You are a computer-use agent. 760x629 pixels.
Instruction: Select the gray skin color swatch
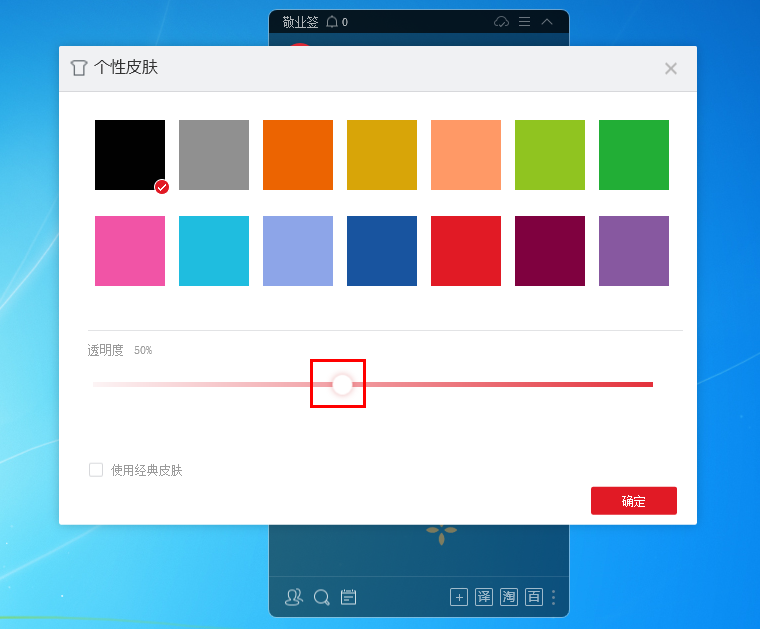click(x=214, y=155)
